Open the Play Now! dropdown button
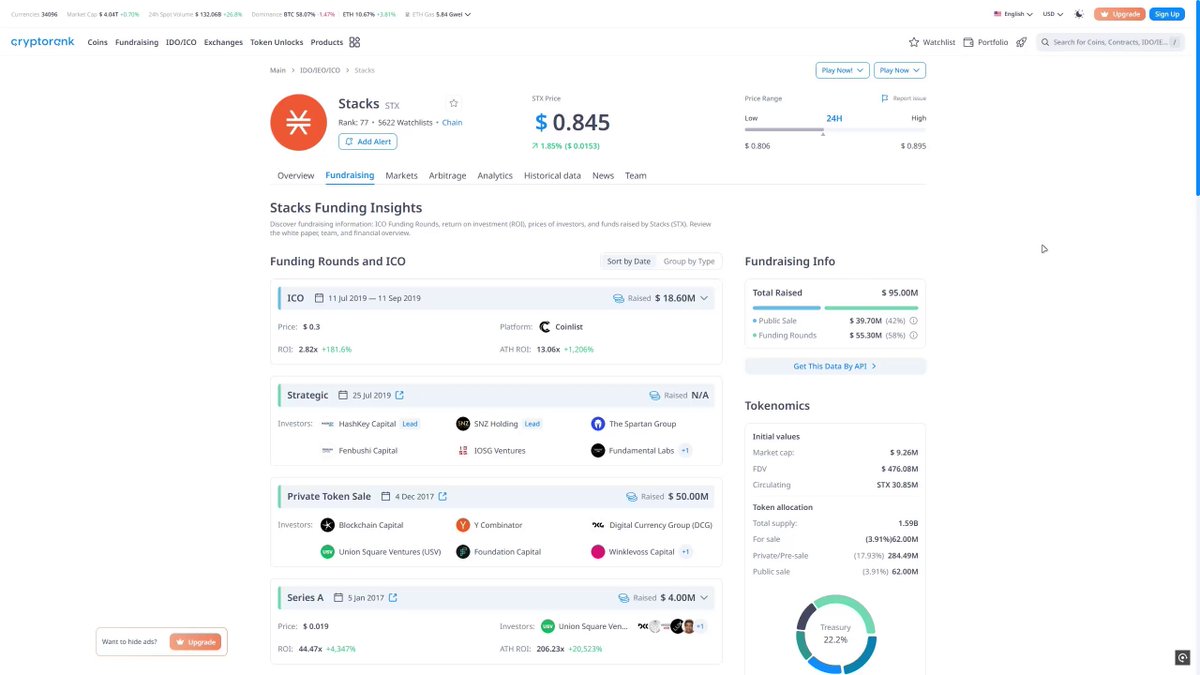1200x675 pixels. (x=842, y=70)
